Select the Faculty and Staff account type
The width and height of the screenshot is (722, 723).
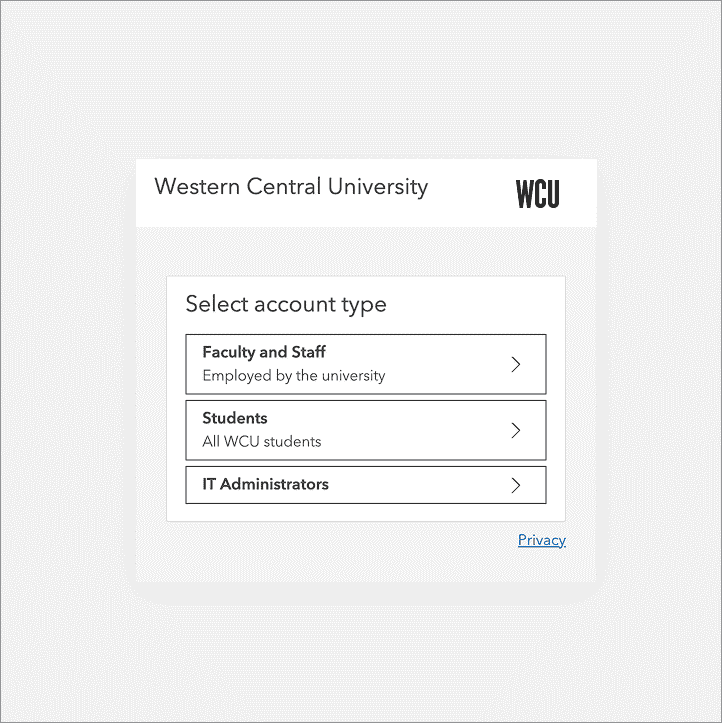(x=365, y=364)
